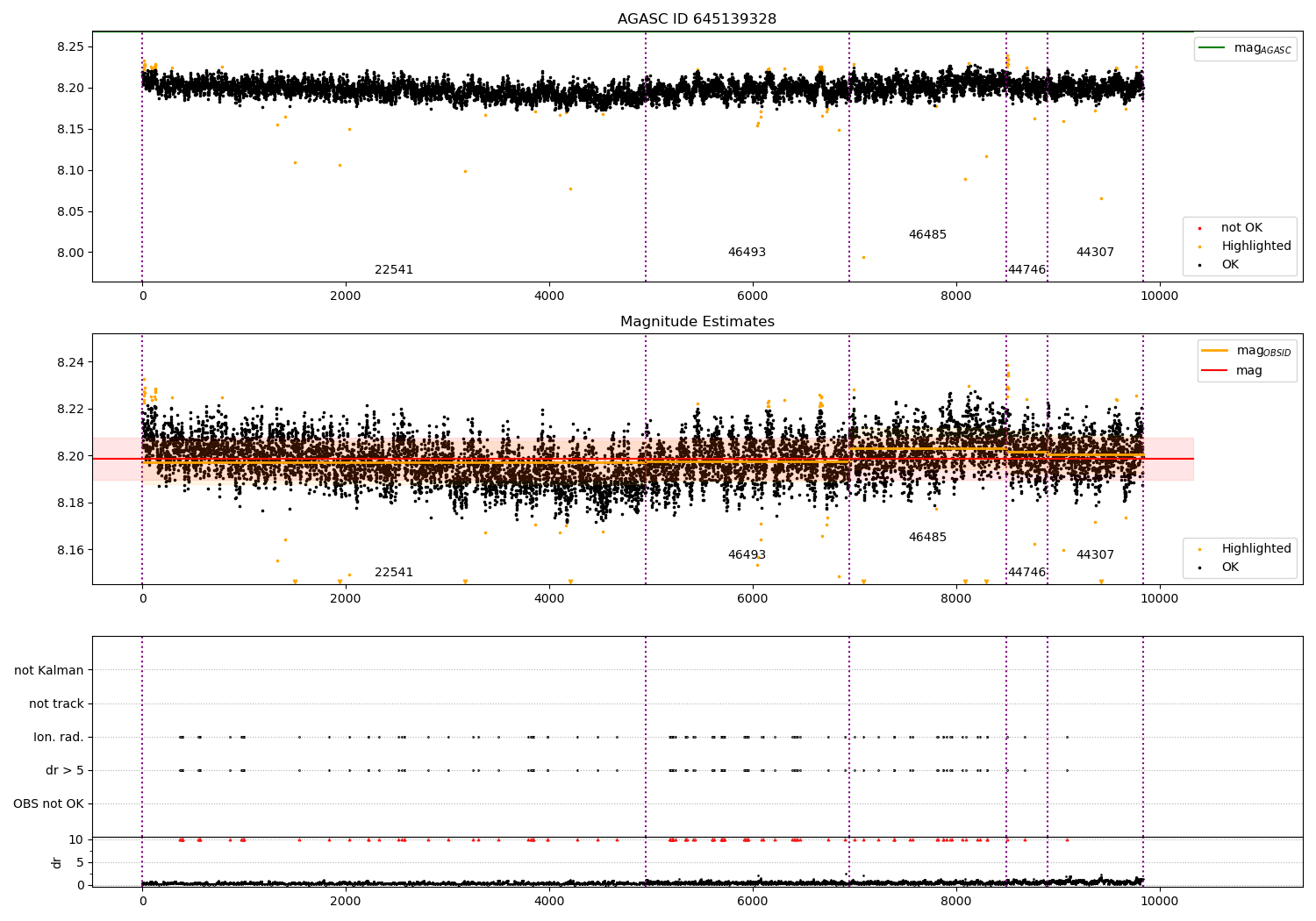Click the dr axis tick label 10
The width and height of the screenshot is (1316, 921).
[76, 840]
